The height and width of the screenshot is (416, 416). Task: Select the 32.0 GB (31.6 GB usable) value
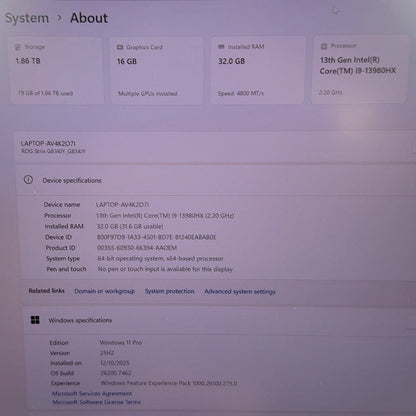130,226
